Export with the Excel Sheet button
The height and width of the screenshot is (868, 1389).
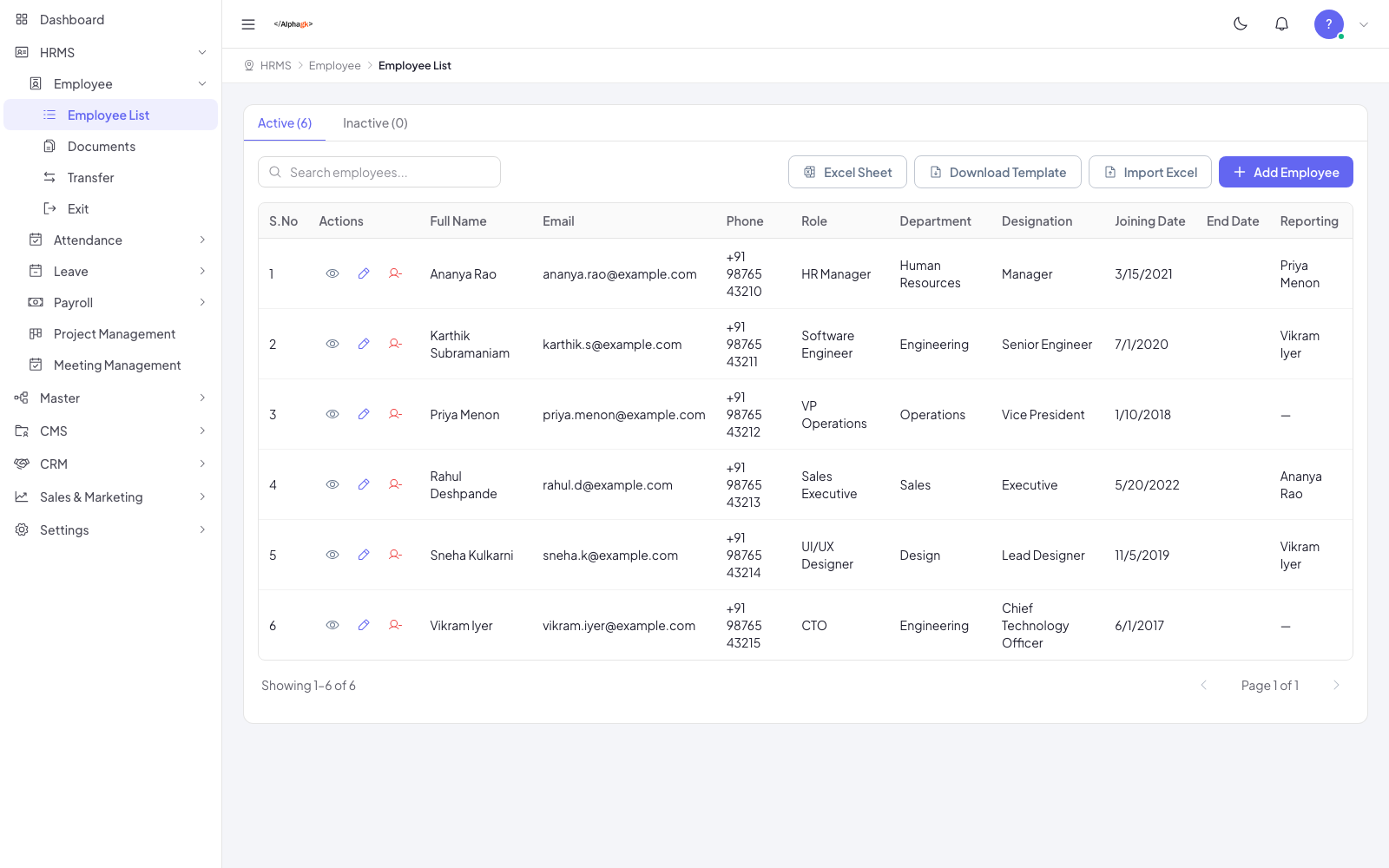click(x=847, y=172)
